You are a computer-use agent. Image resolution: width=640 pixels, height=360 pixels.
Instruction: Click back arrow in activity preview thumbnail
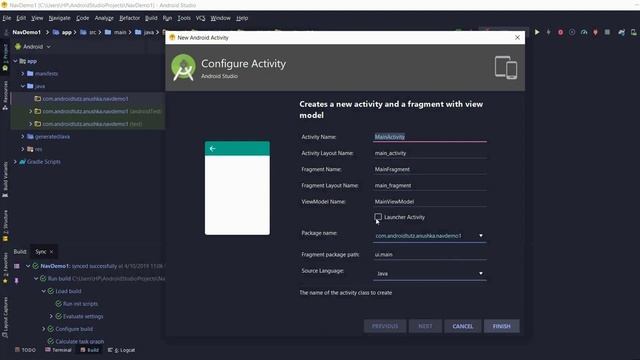click(213, 149)
